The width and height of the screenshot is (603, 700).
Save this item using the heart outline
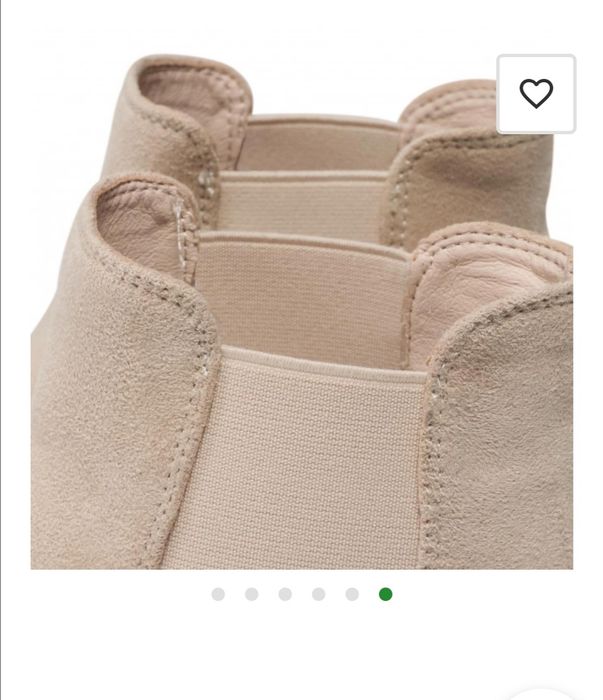[x=536, y=94]
